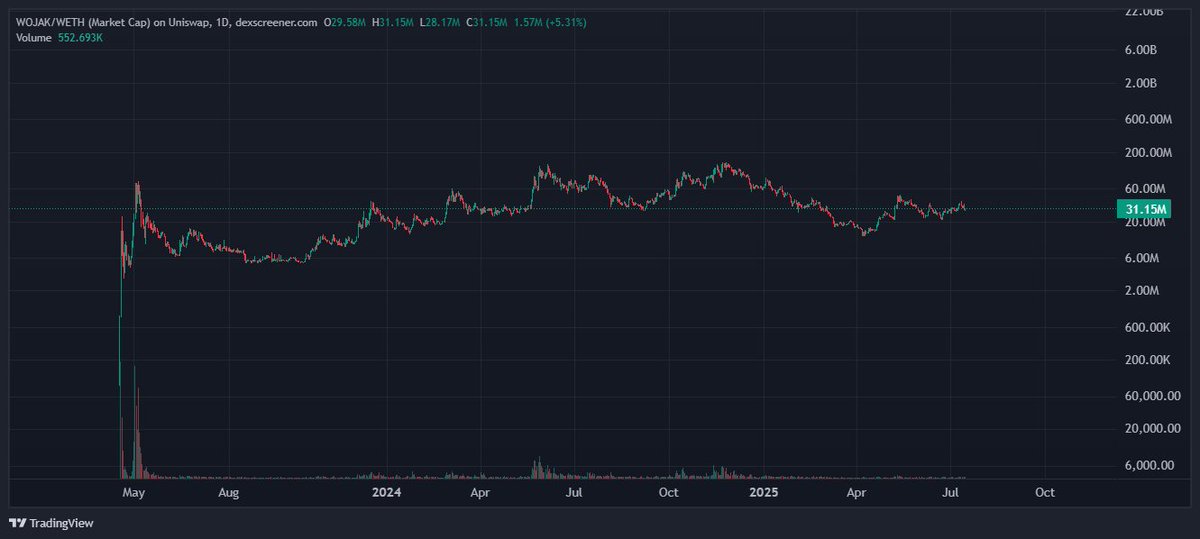Click the 2.00M price axis label

coord(1141,291)
